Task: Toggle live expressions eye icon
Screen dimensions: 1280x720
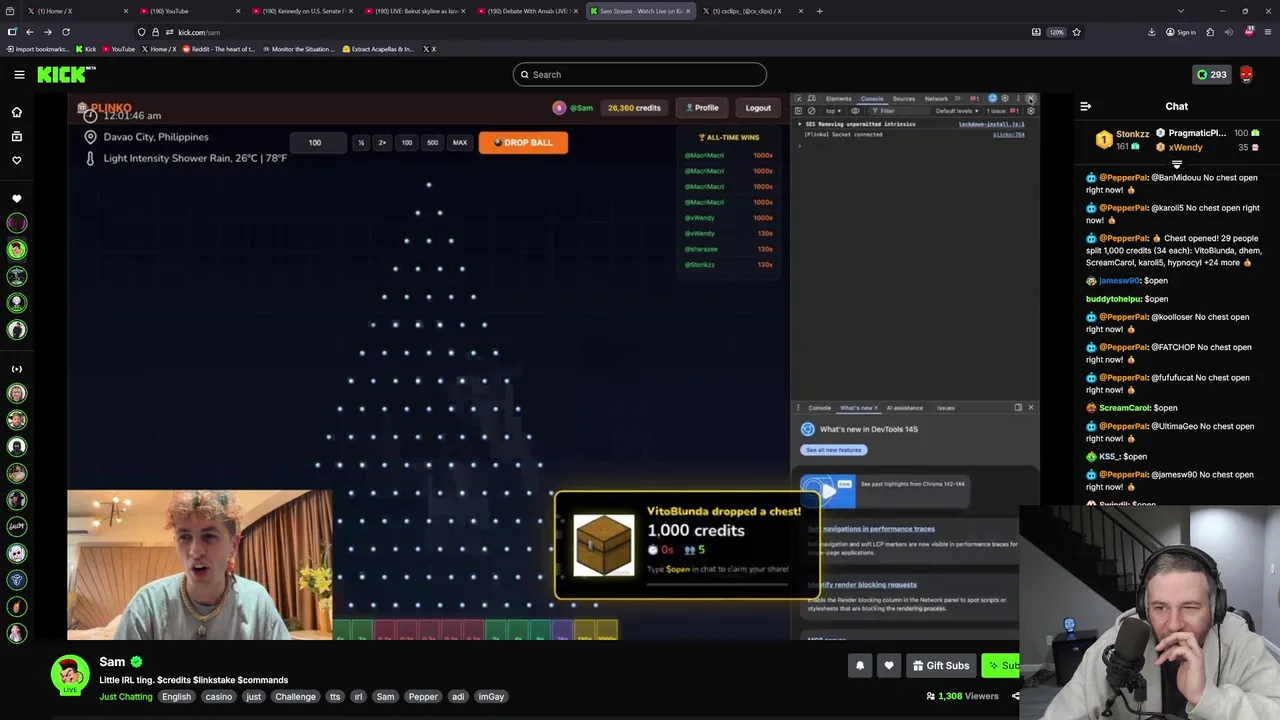Action: tap(855, 111)
